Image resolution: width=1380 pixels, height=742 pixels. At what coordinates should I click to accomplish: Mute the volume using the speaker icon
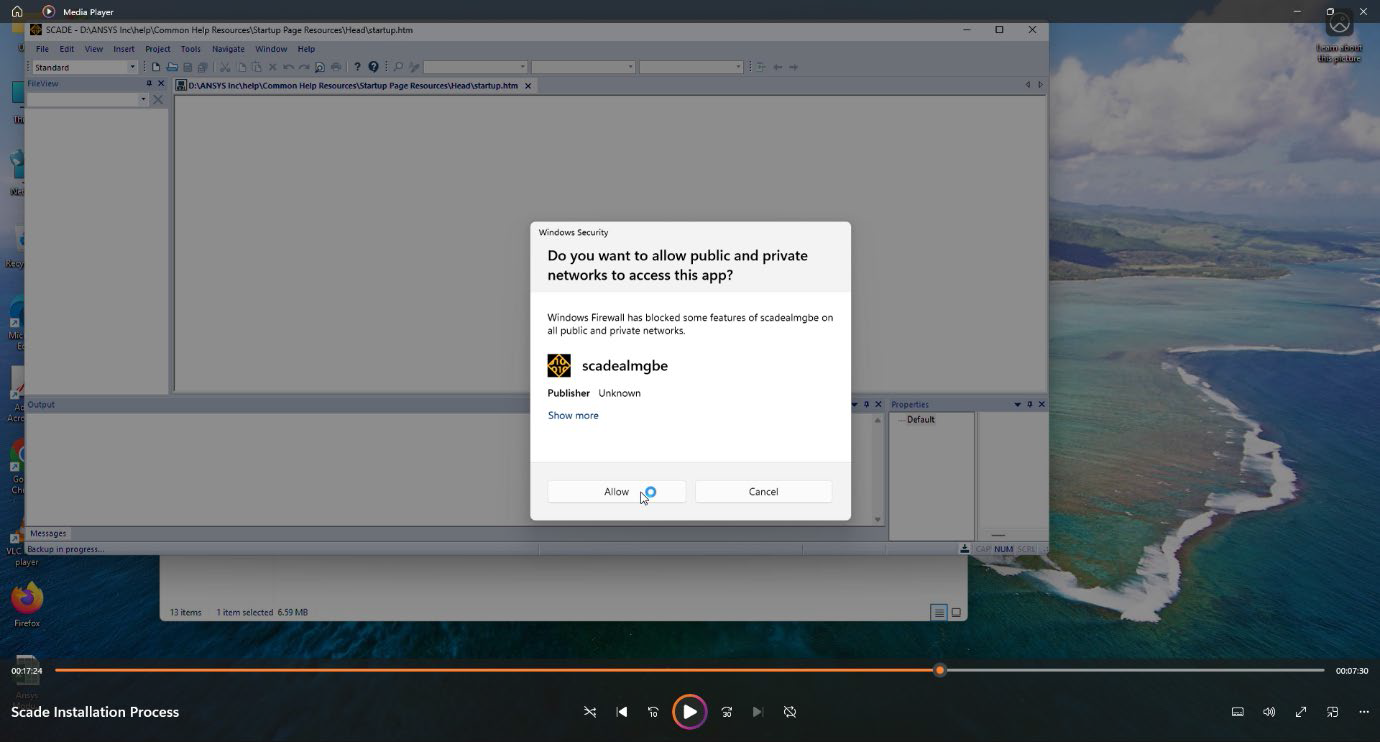coord(1269,712)
